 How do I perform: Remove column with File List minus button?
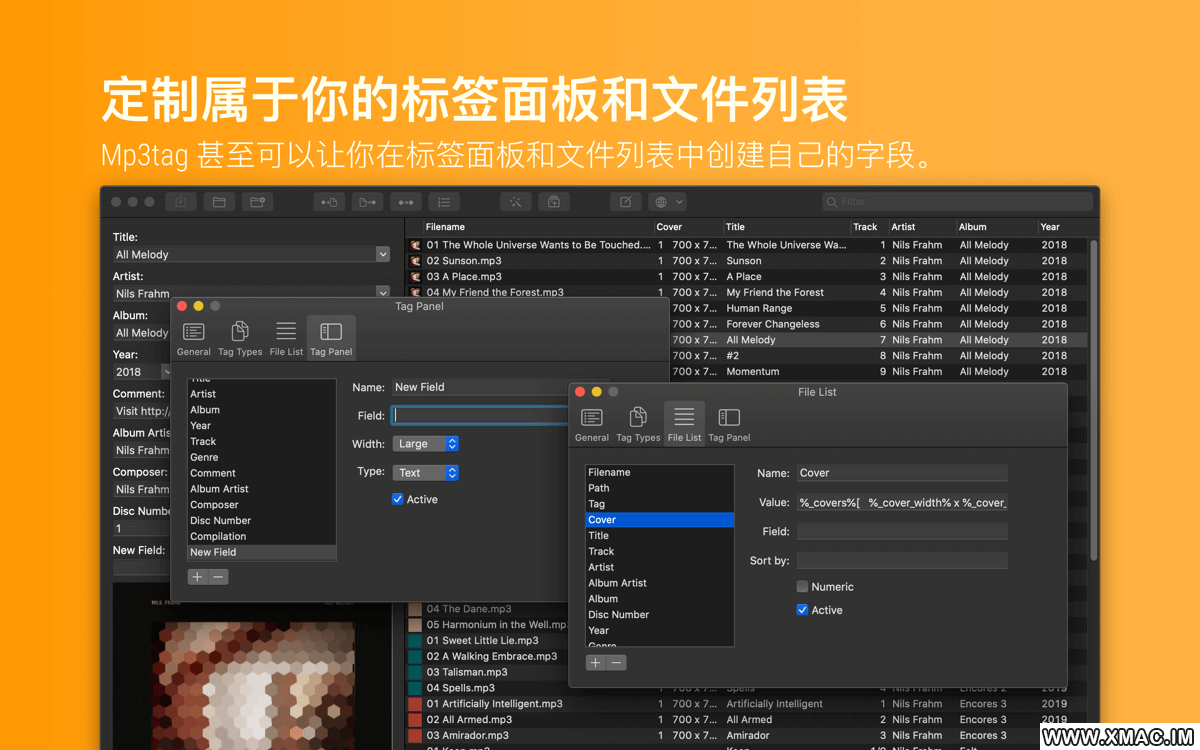(x=616, y=662)
